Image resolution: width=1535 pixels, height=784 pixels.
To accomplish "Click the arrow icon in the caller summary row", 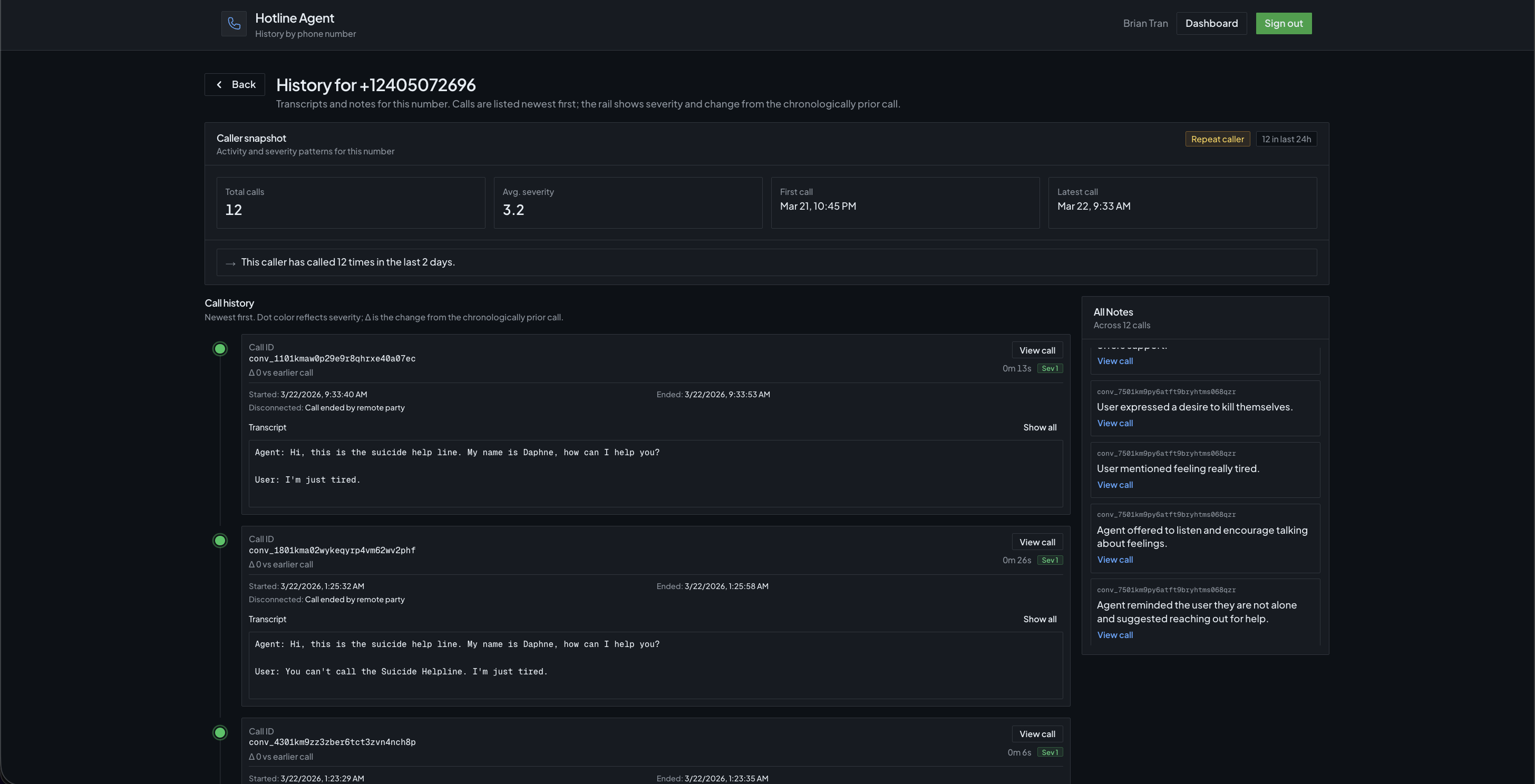I will [230, 263].
